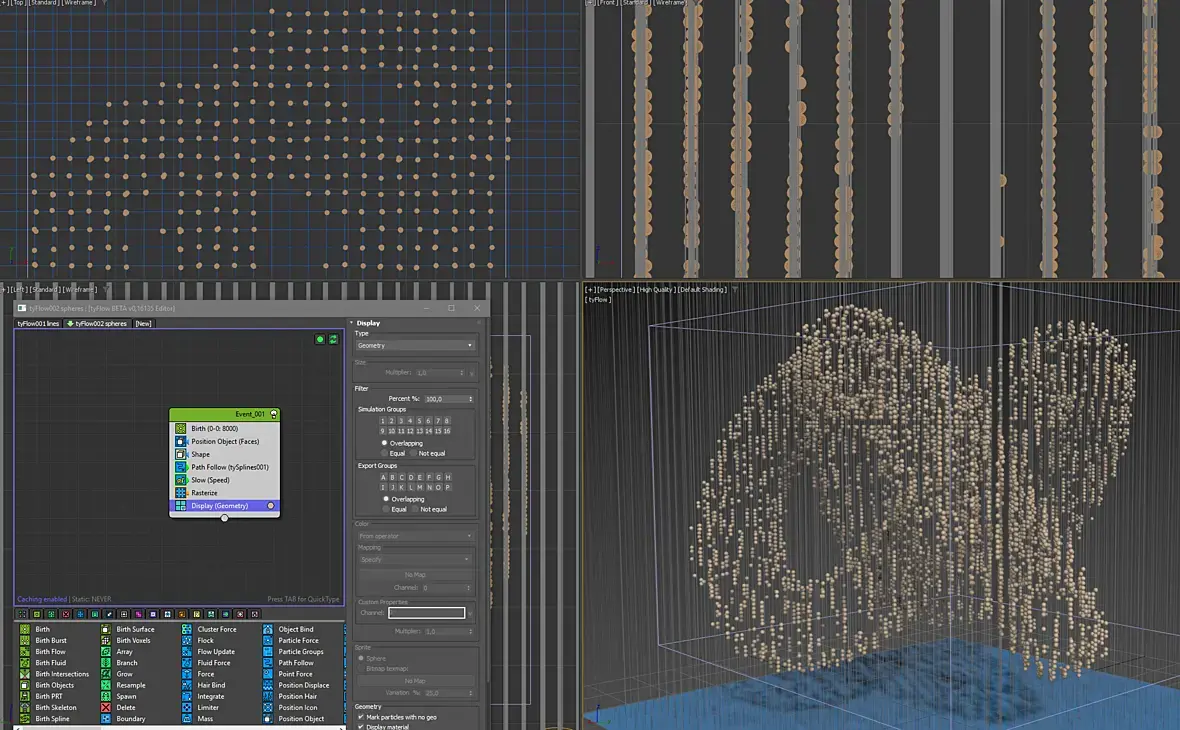Viewport: 1180px width, 730px height.
Task: Open the [New] flow tab
Action: (x=143, y=324)
